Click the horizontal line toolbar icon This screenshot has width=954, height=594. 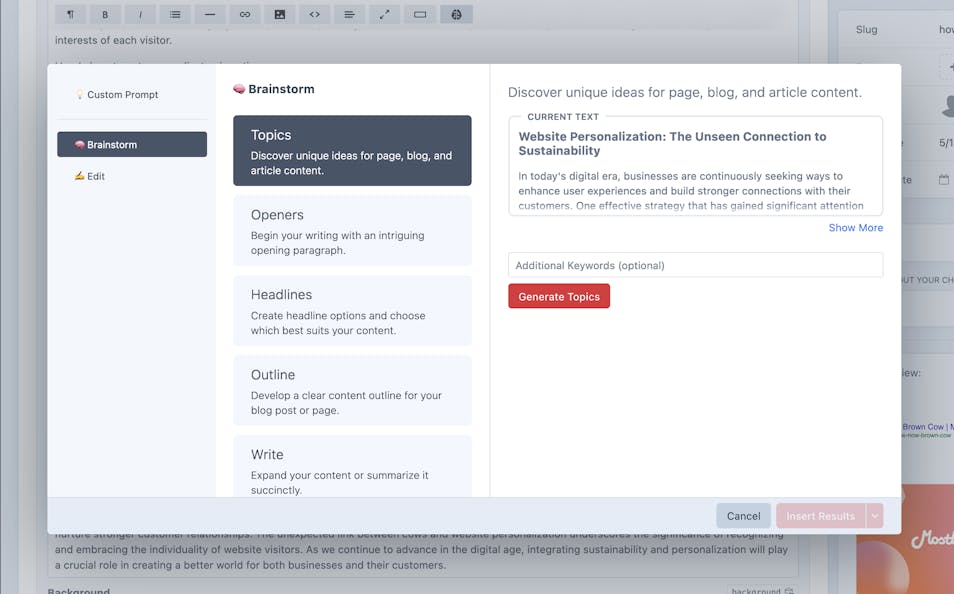pos(210,15)
